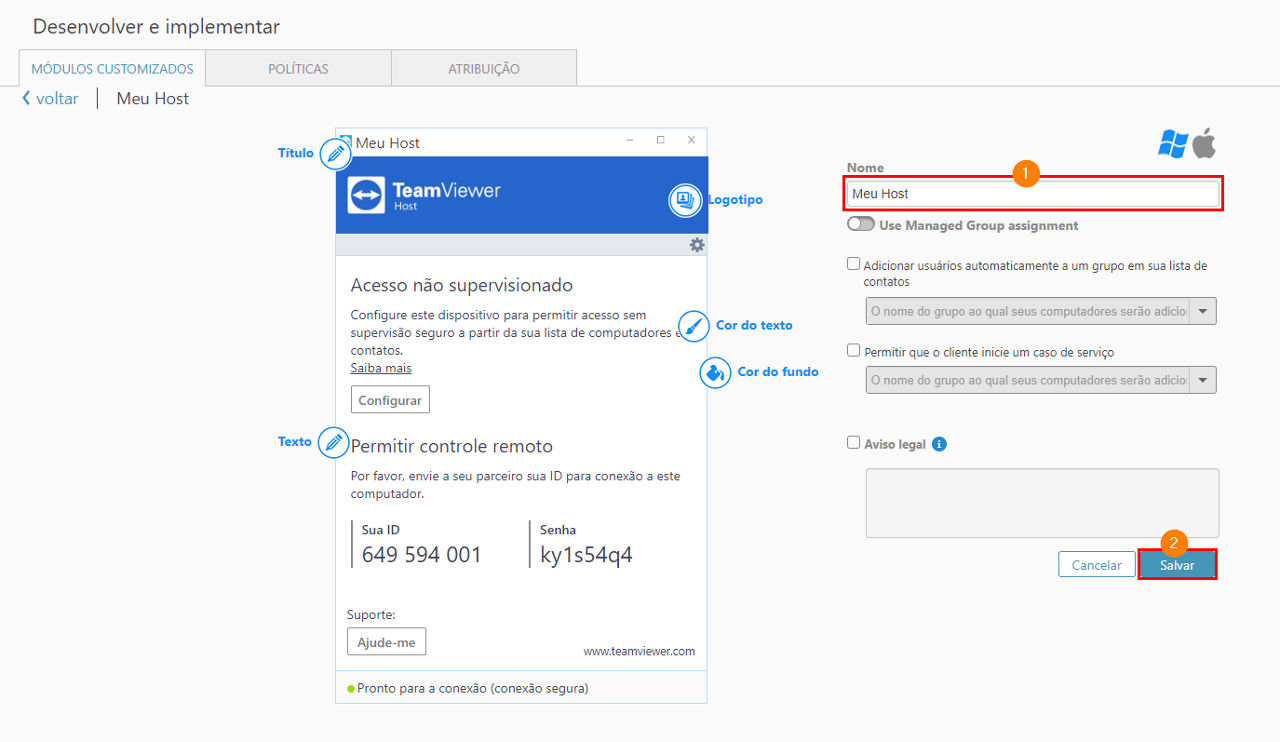Click the gear settings icon in preview
This screenshot has width=1280, height=742.
(697, 245)
